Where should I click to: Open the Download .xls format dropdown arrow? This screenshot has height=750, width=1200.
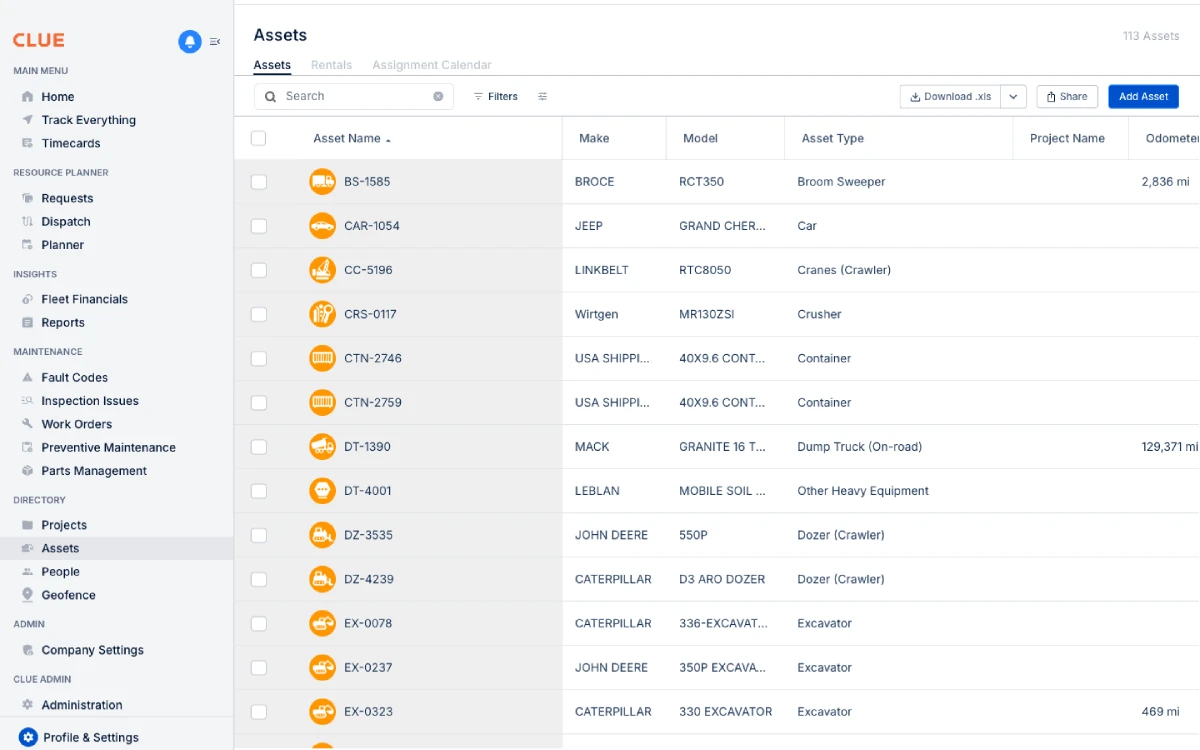point(1013,96)
